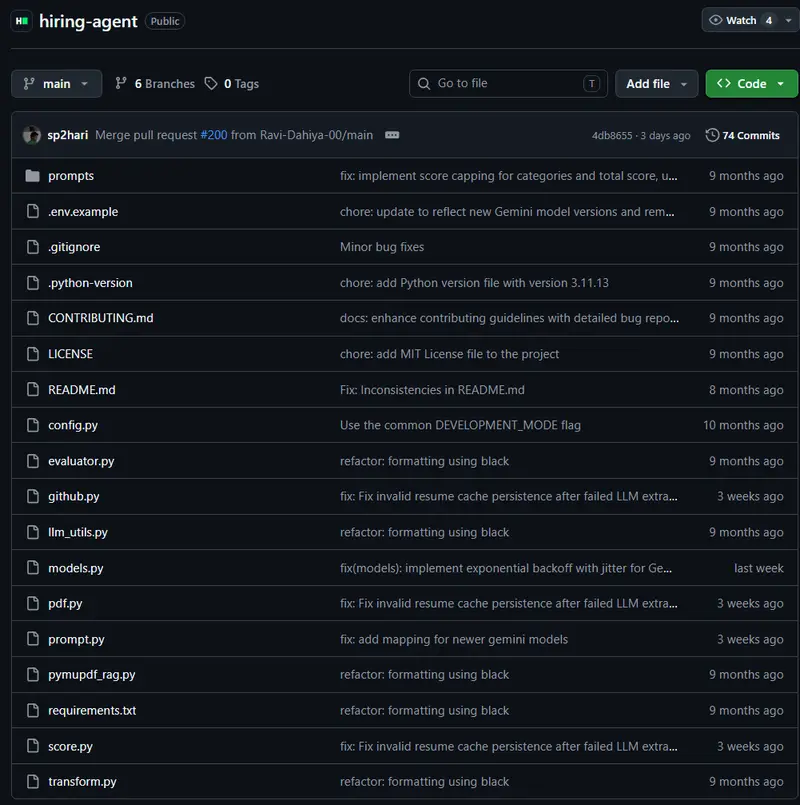Open the 'Minor bug fixes' commit message
The height and width of the screenshot is (805, 800).
382,247
